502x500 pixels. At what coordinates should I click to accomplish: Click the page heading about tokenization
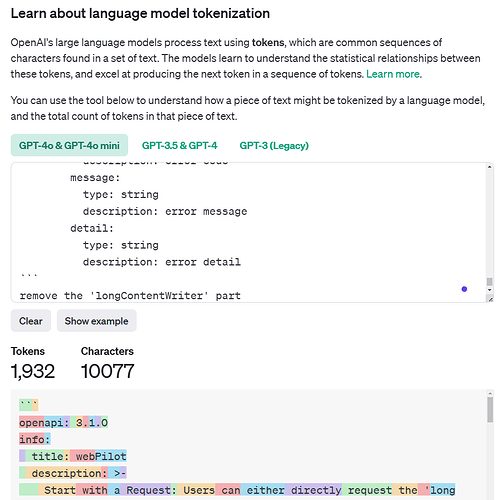[x=140, y=14]
